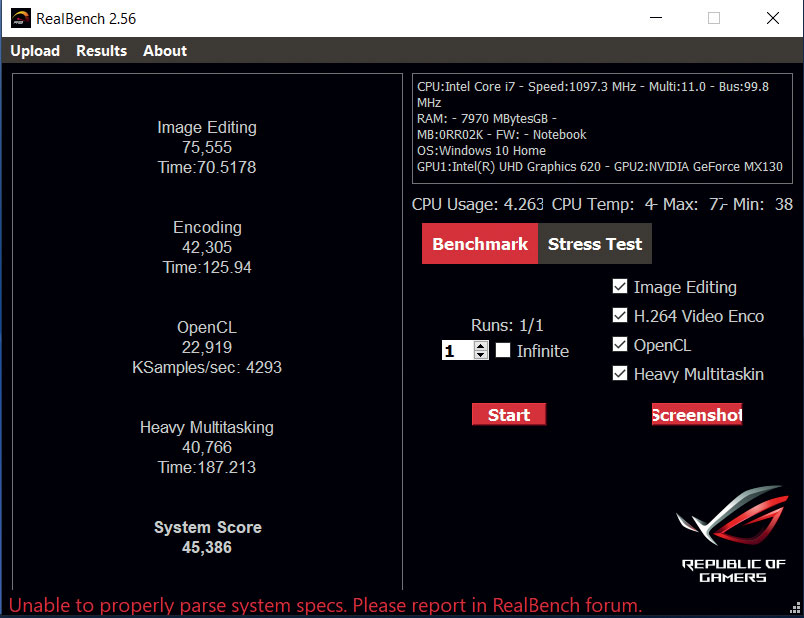Click the window resize grip in the corner
Screen dimensions: 804x618
tap(795, 608)
